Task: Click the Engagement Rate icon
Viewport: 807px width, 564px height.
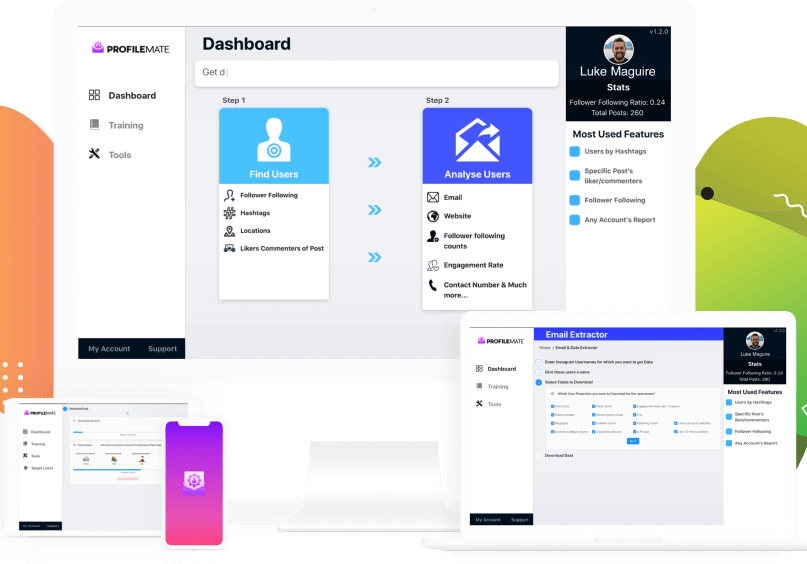Action: point(433,266)
